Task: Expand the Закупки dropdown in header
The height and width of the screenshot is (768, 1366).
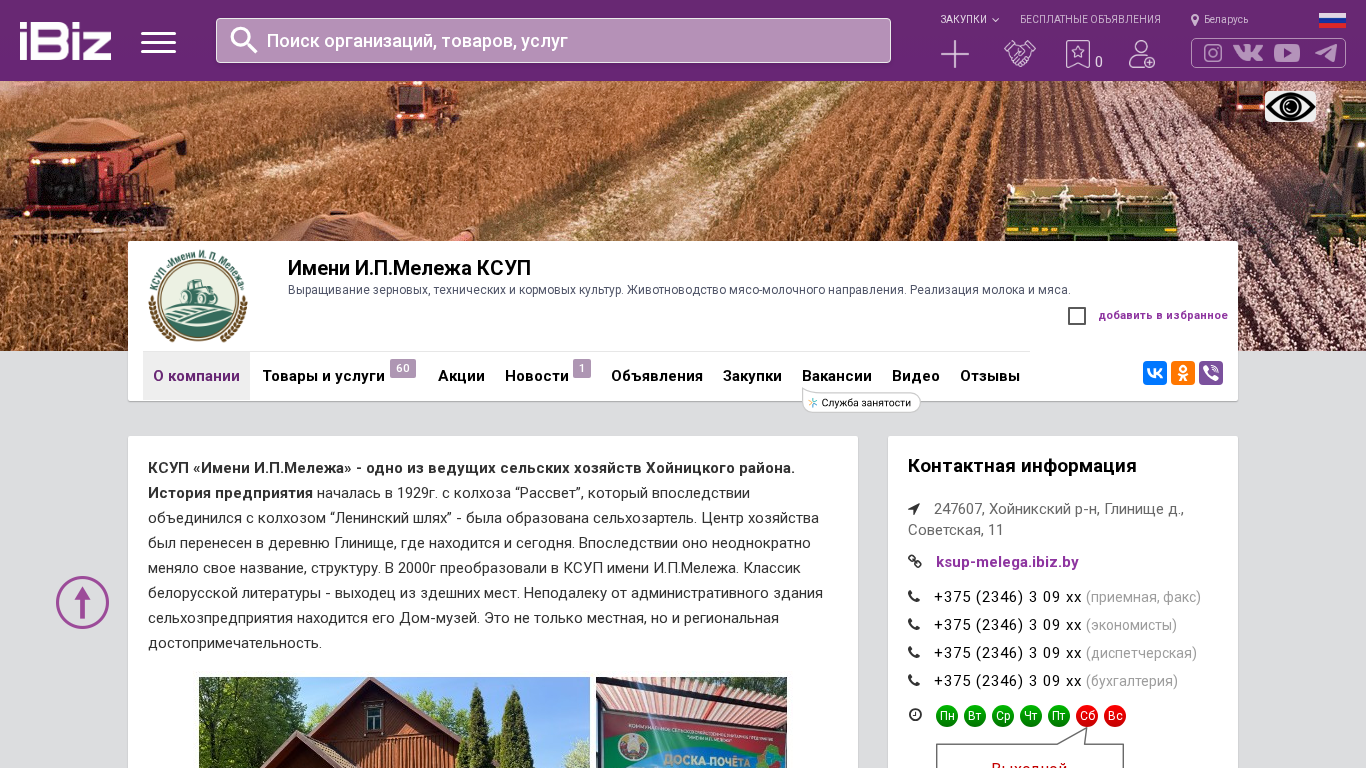Action: [x=969, y=19]
